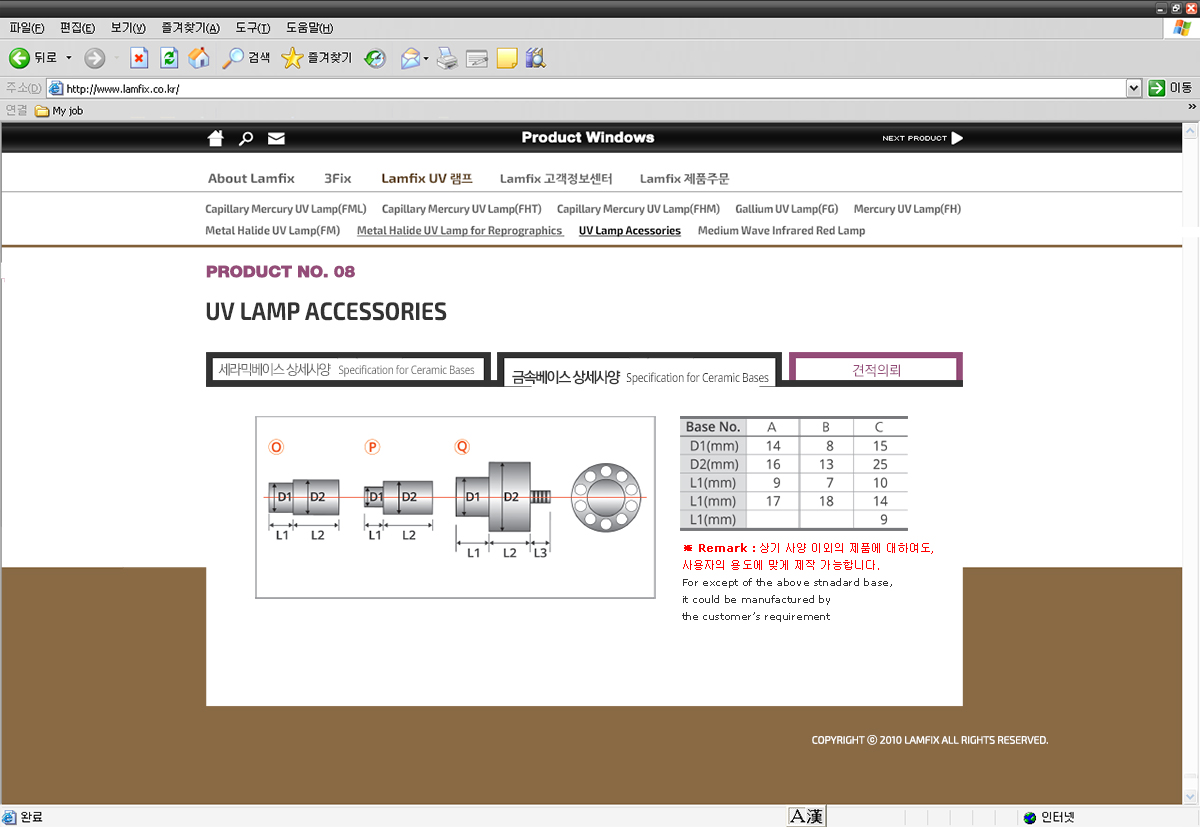
Task: Click the website's envelope contact icon
Action: [276, 138]
